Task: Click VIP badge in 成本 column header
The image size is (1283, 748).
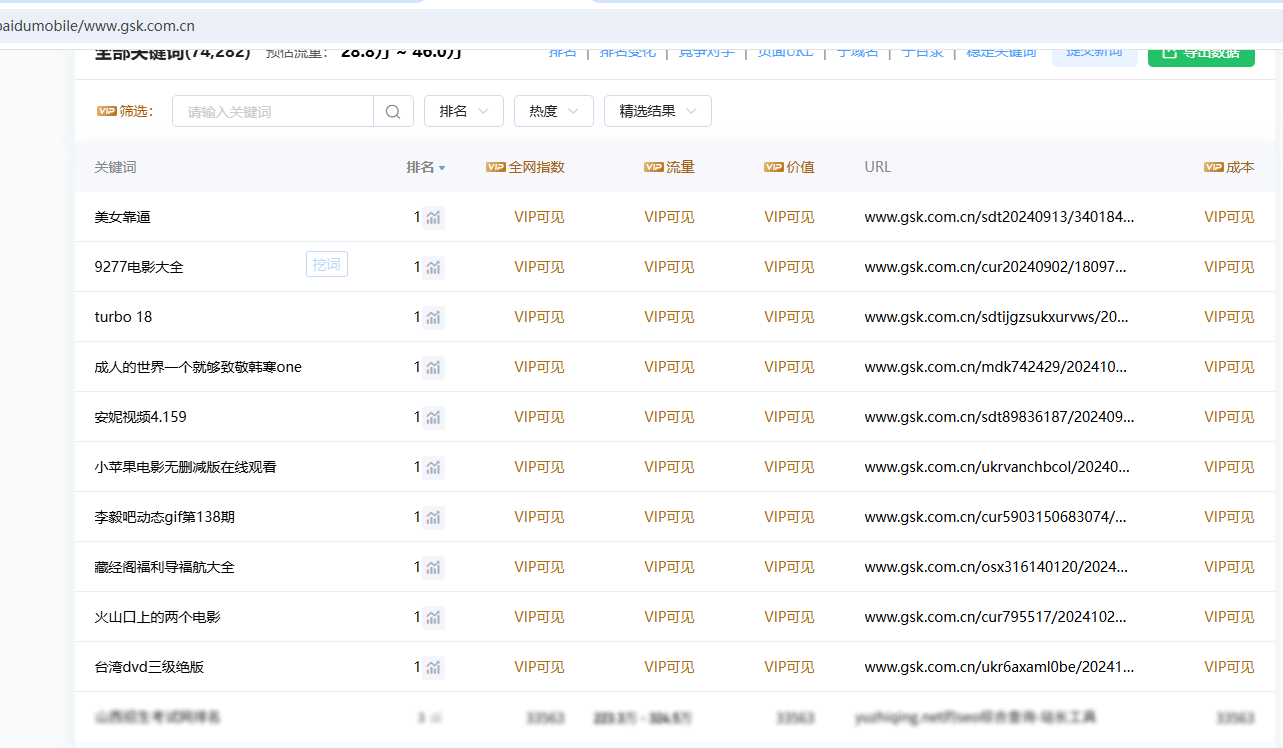Action: click(1214, 167)
